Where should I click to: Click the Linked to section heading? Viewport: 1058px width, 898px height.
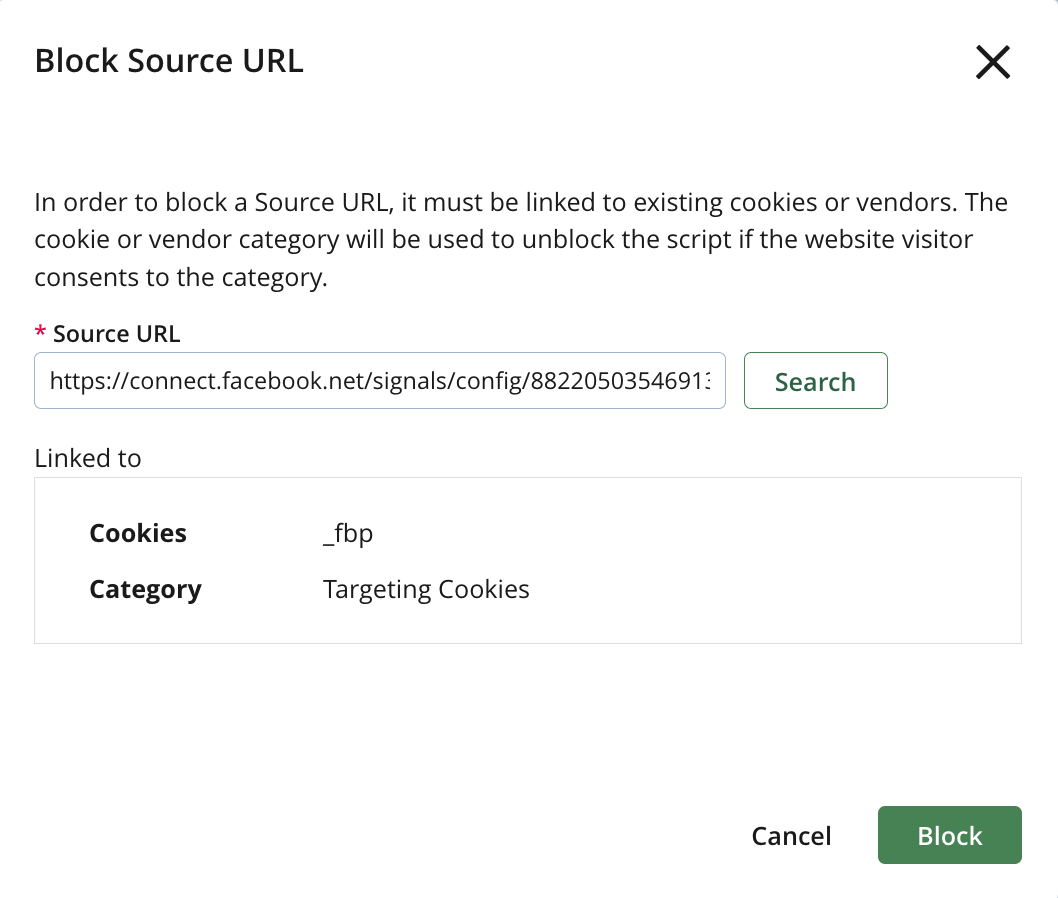[88, 458]
